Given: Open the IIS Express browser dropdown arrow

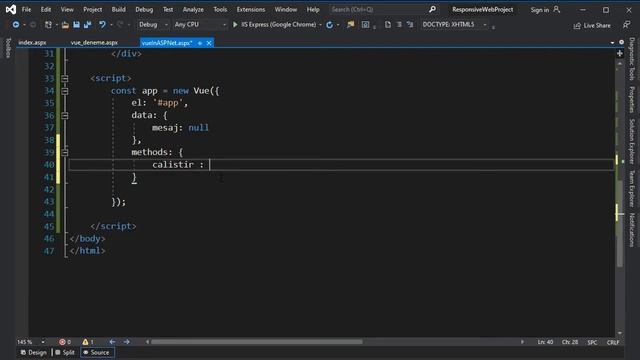Looking at the screenshot, I should [x=320, y=25].
